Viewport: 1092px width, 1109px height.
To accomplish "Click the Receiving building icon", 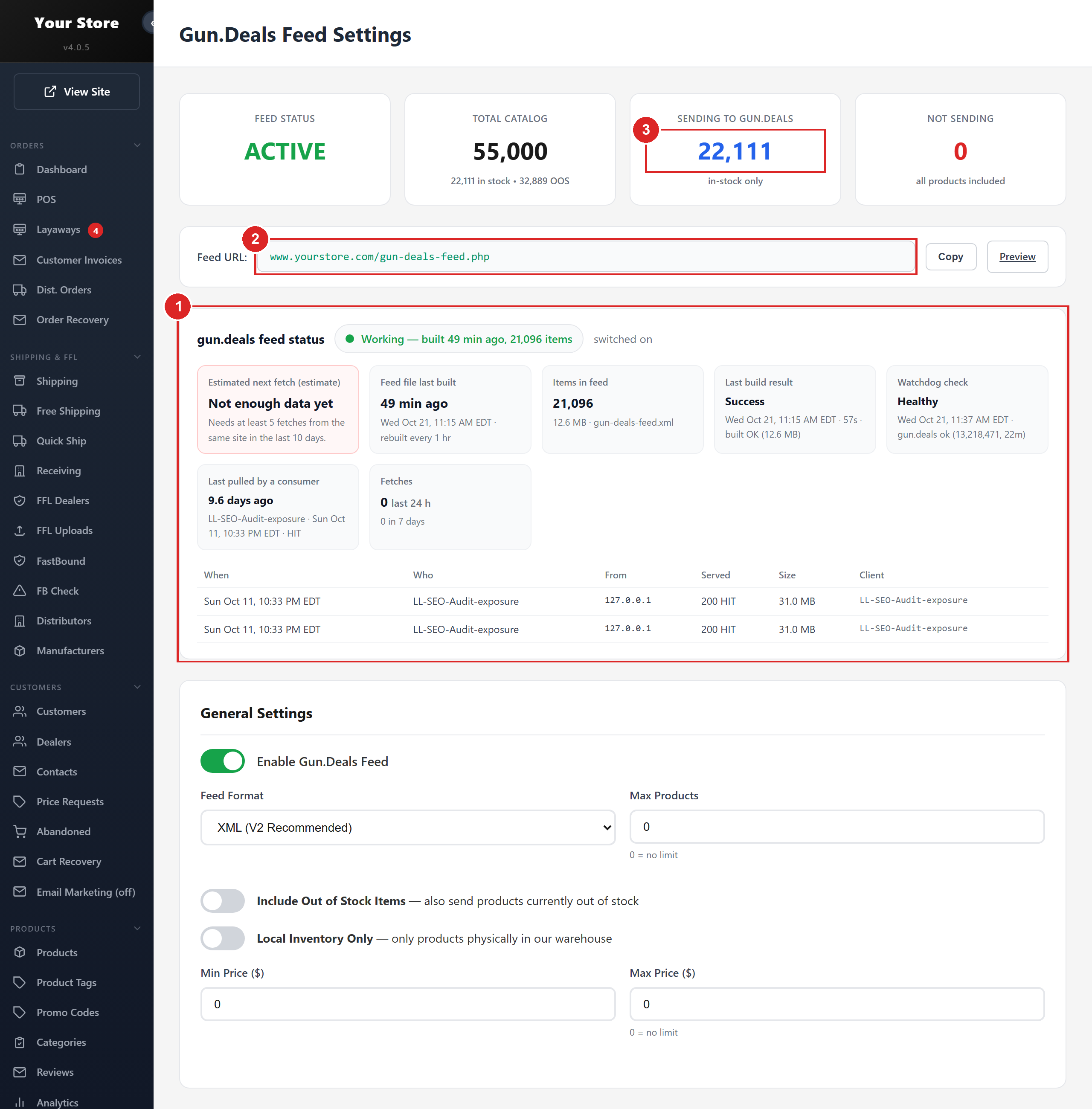I will [x=20, y=470].
